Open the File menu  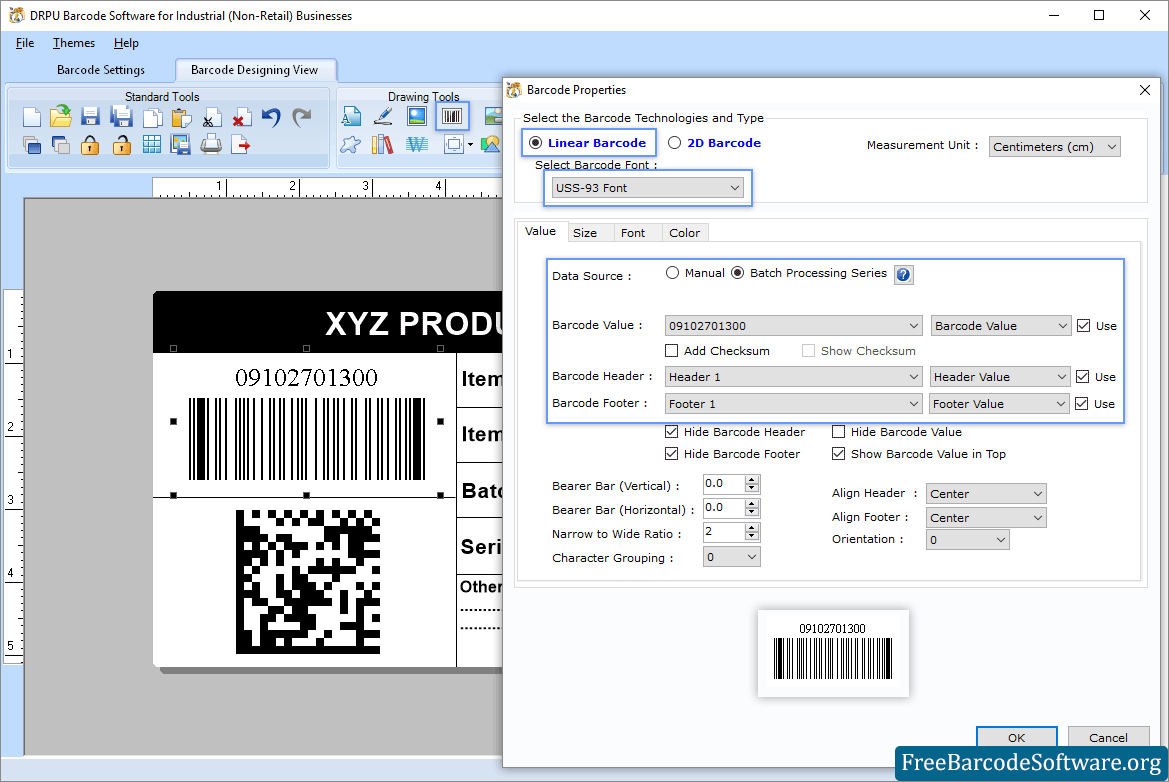point(25,42)
